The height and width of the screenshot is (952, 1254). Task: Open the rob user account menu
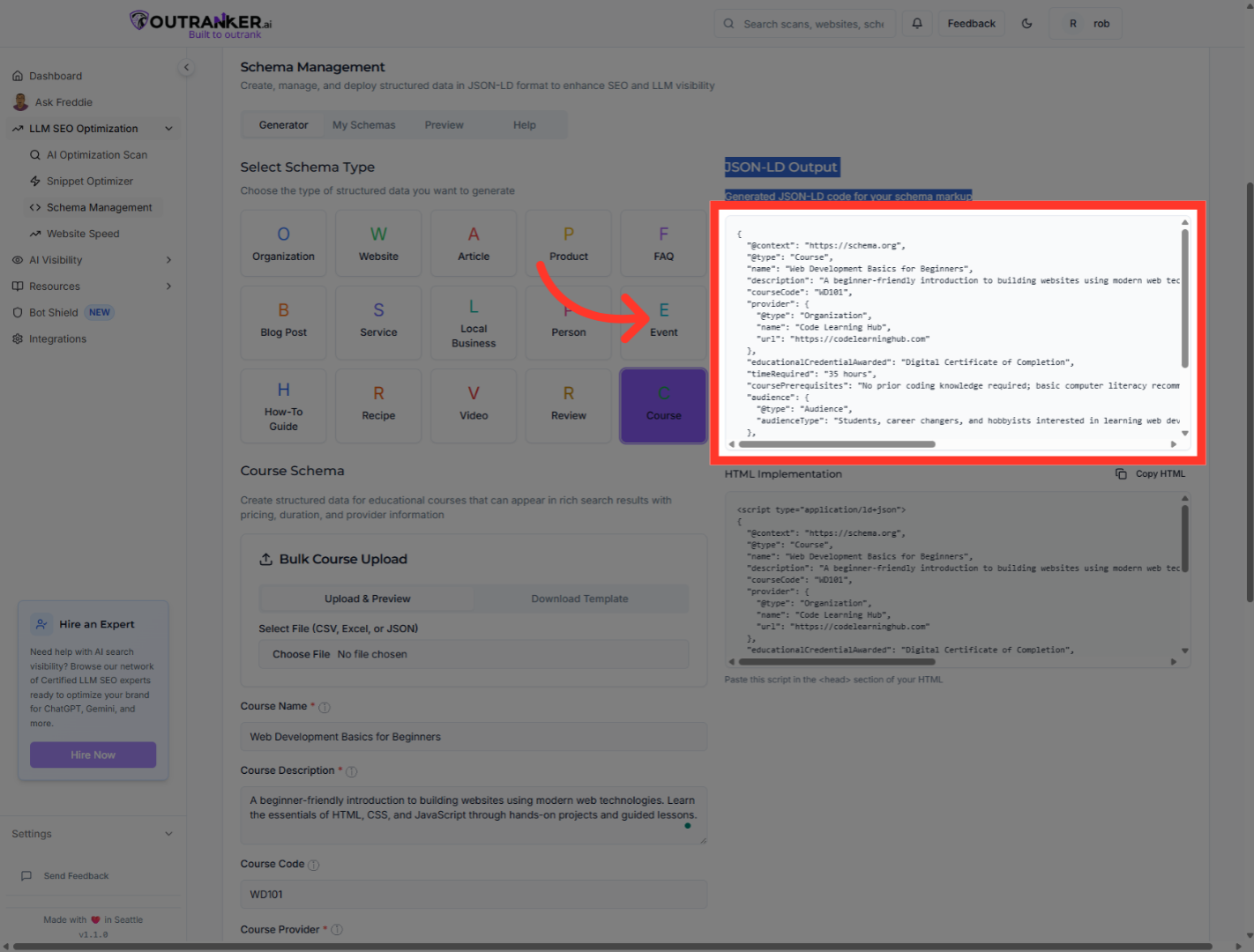pos(1086,24)
